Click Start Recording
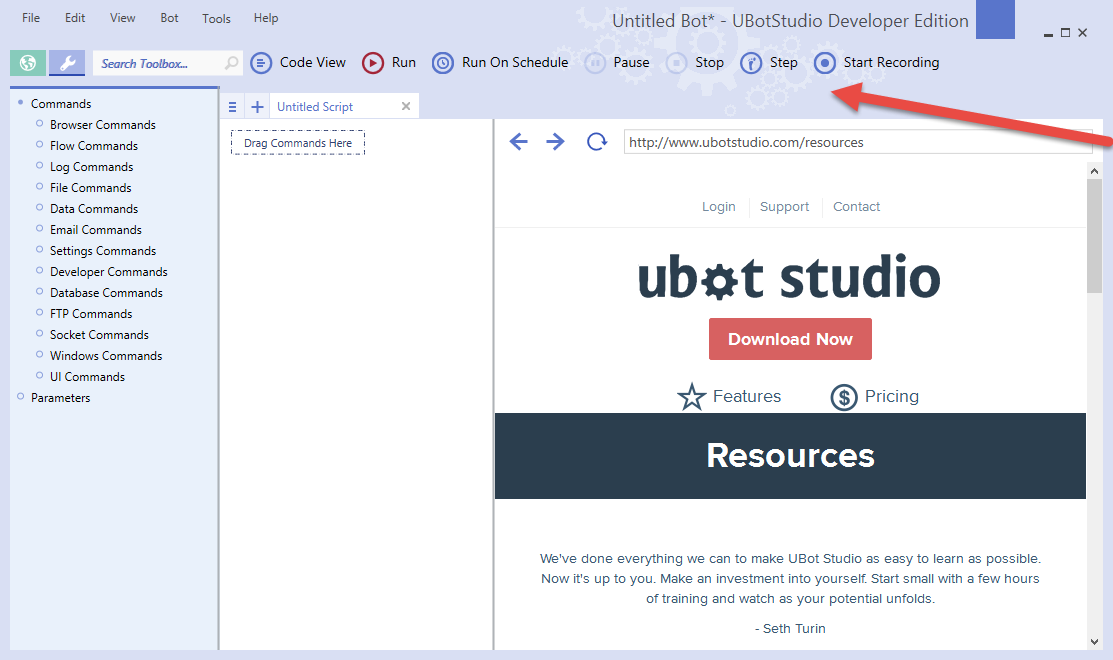 click(x=877, y=62)
